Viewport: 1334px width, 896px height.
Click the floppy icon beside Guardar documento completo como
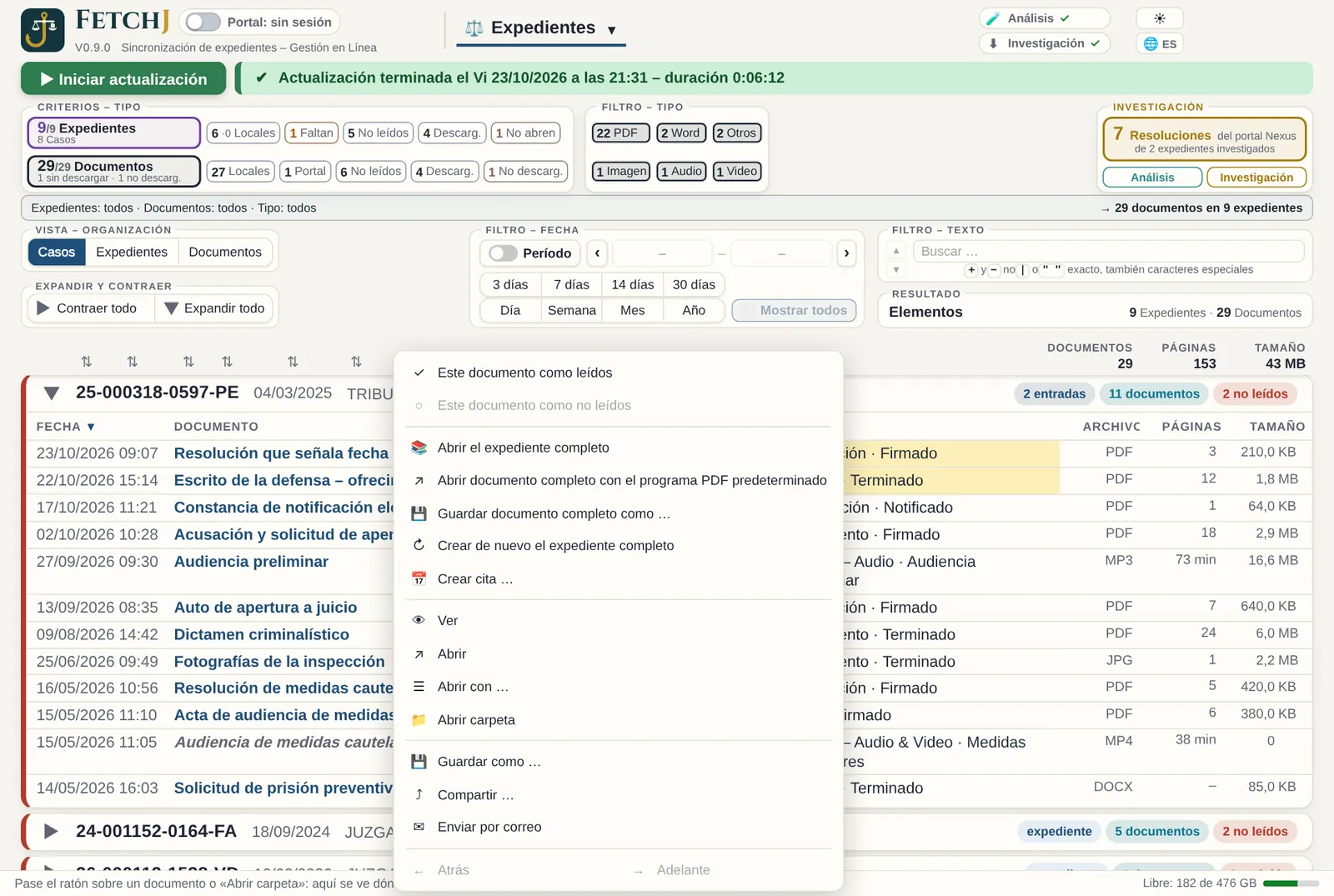coord(419,513)
